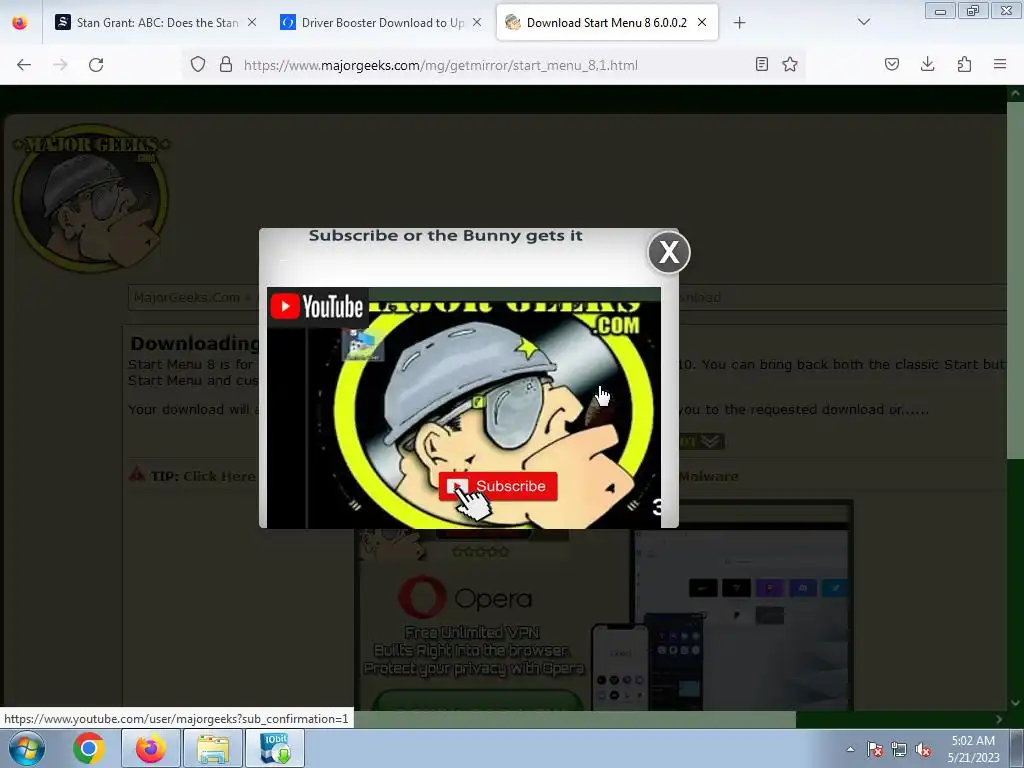The width and height of the screenshot is (1024, 768).
Task: Close the Stan Grant tab
Action: (x=252, y=22)
